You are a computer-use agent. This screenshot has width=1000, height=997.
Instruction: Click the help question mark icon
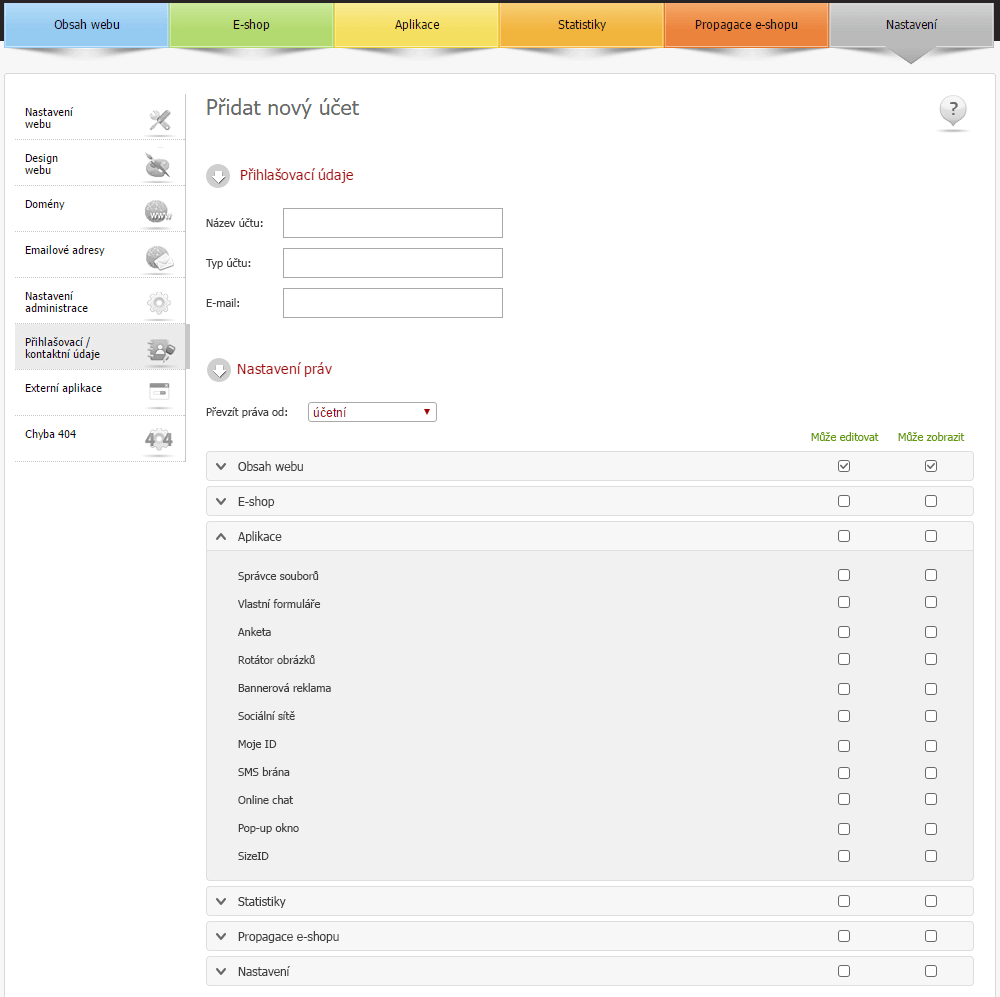pyautogui.click(x=953, y=110)
